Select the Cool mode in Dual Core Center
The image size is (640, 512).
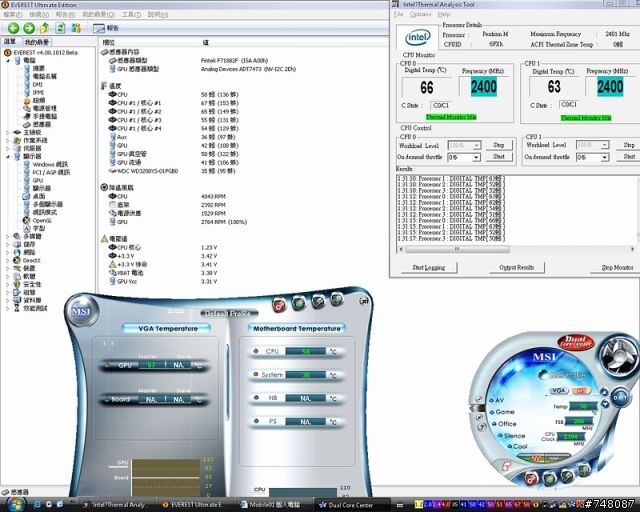pyautogui.click(x=517, y=446)
